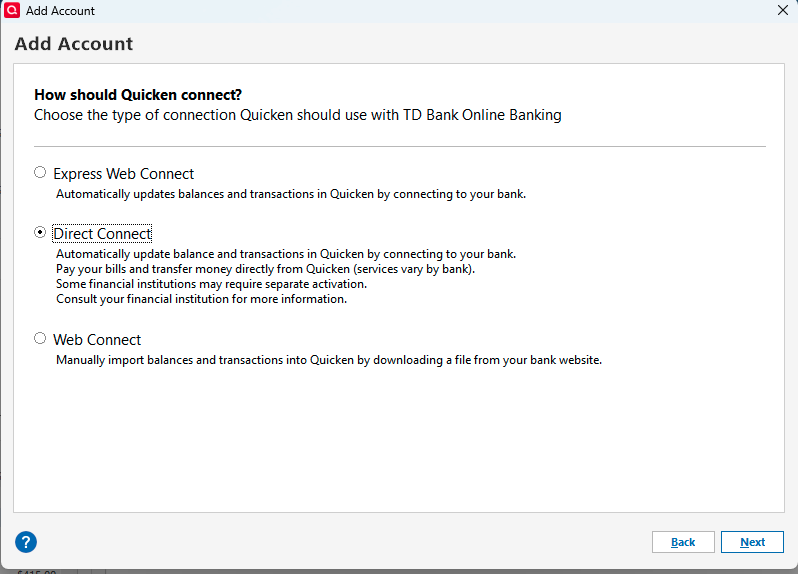798x574 pixels.
Task: Click the 'Automatically update balance and transactions' line
Action: point(286,254)
